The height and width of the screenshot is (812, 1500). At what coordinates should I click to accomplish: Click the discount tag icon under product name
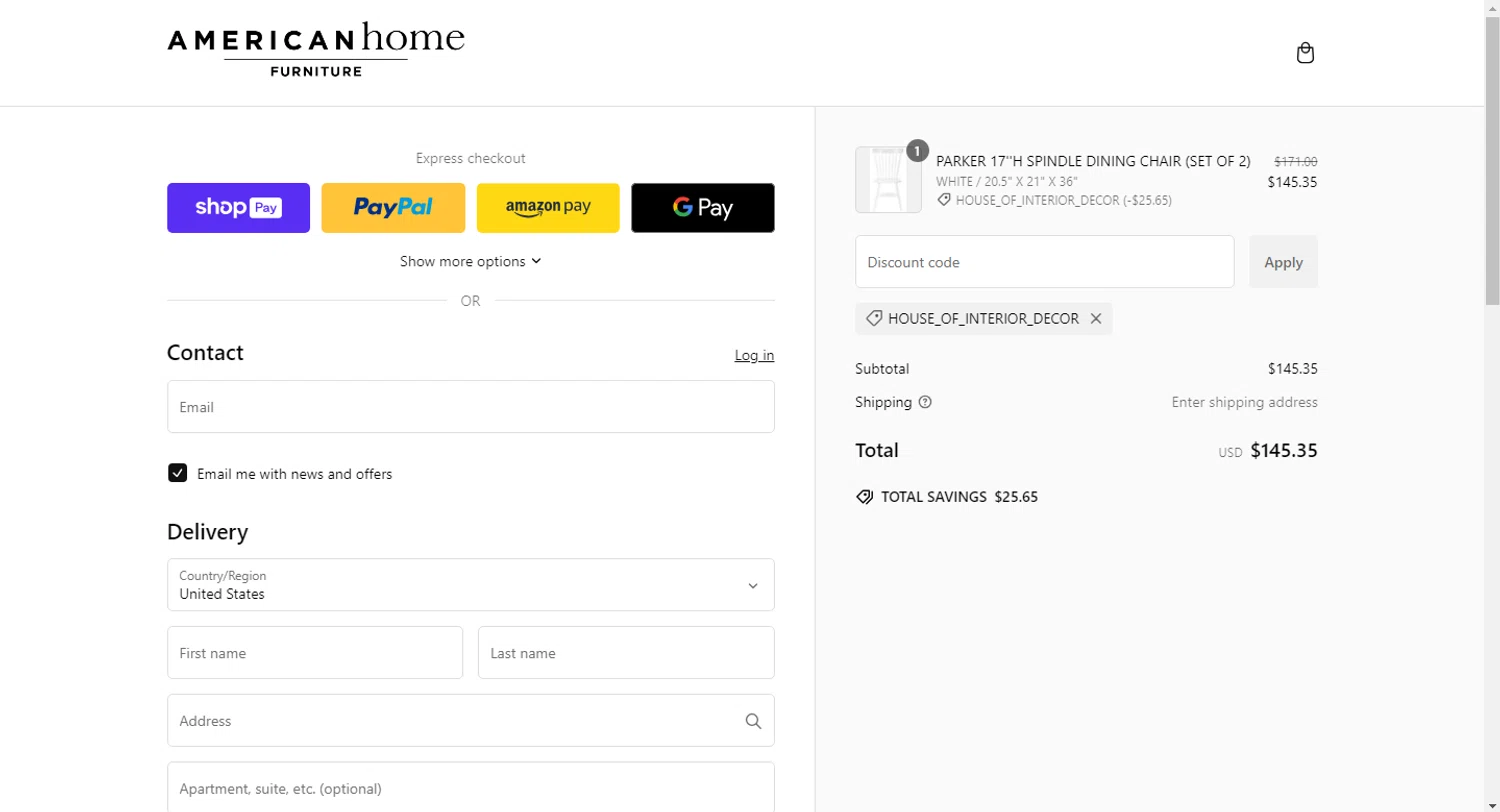tap(944, 200)
